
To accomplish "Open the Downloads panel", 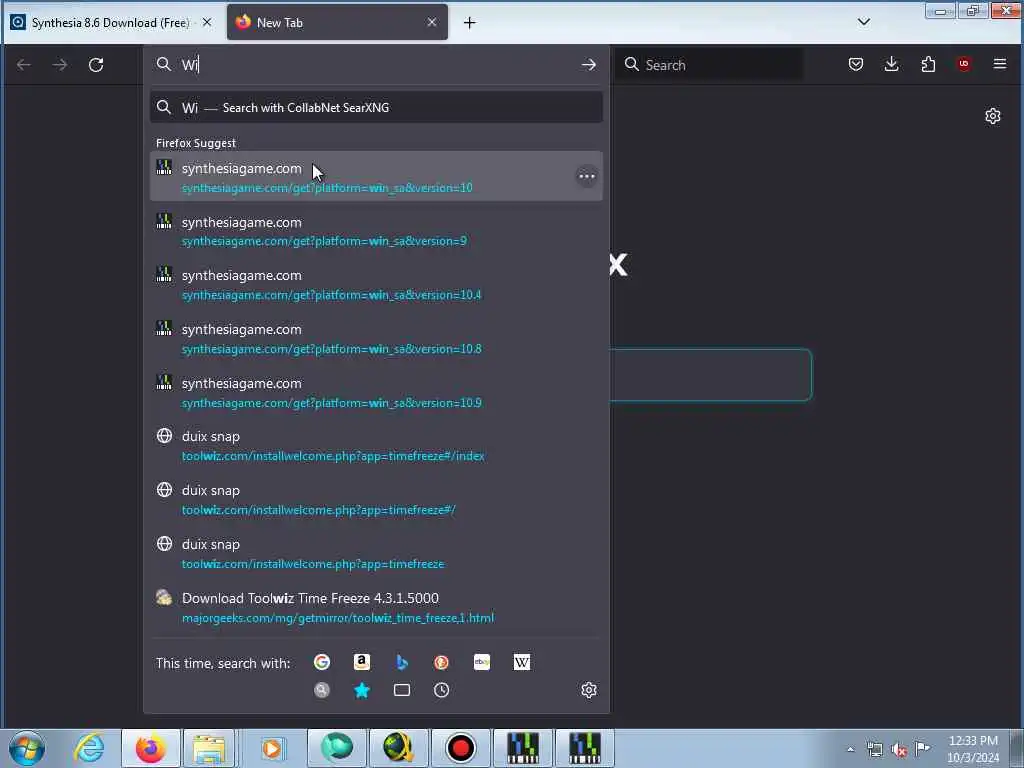I will (891, 64).
